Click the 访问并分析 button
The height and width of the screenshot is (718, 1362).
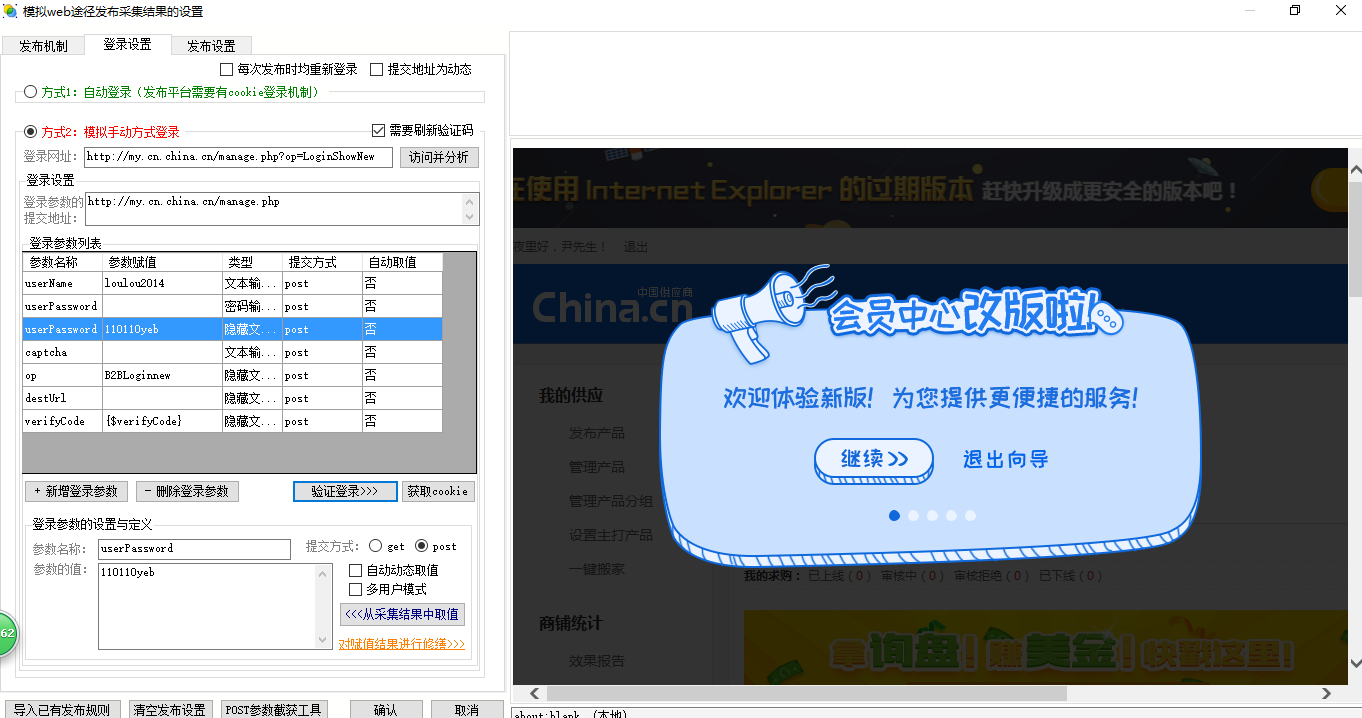tap(439, 157)
